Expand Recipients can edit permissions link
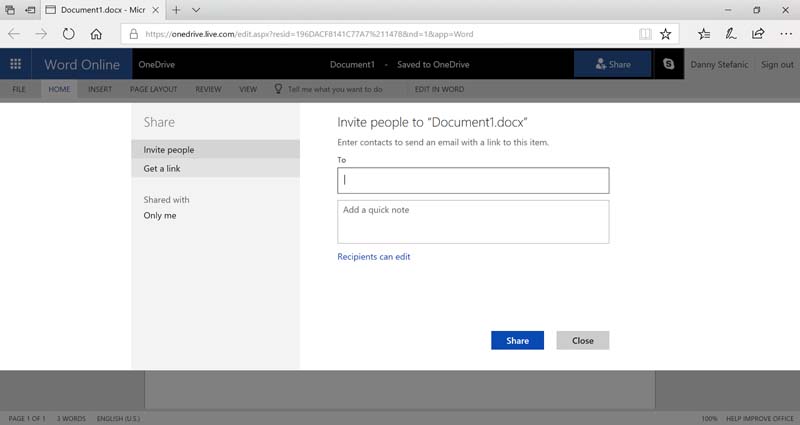The width and height of the screenshot is (800, 425). (x=373, y=257)
